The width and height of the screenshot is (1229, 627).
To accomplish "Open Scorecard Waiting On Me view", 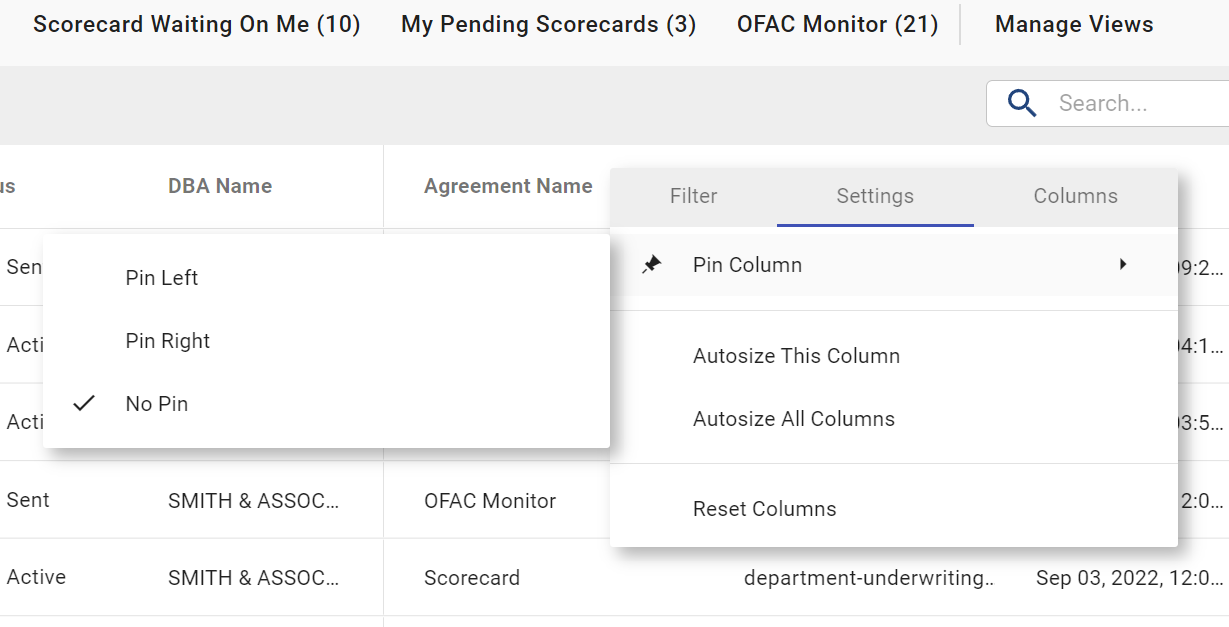I will tap(196, 24).
